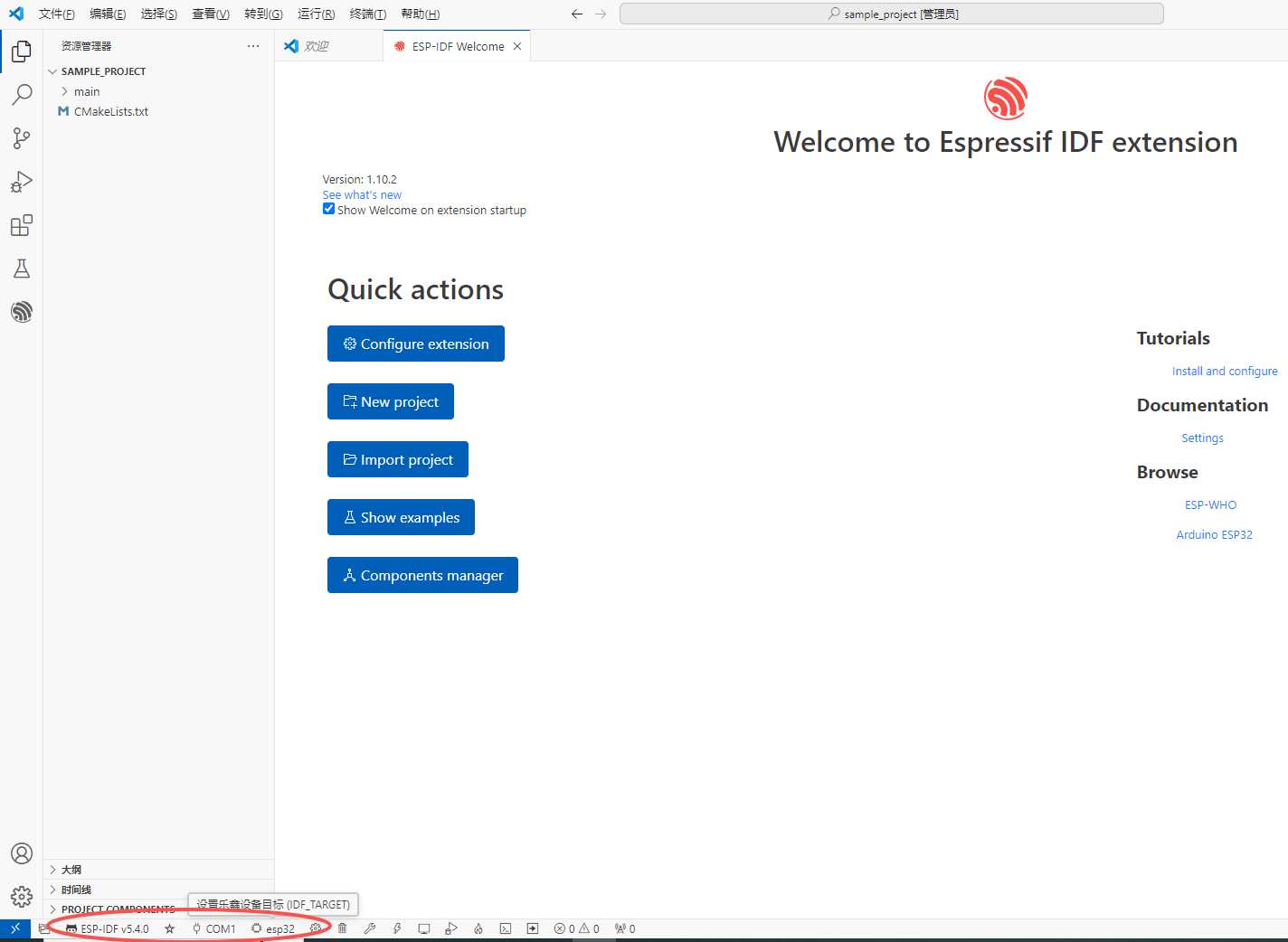Click the star icon in status bar
Image resolution: width=1288 pixels, height=942 pixels.
[169, 928]
